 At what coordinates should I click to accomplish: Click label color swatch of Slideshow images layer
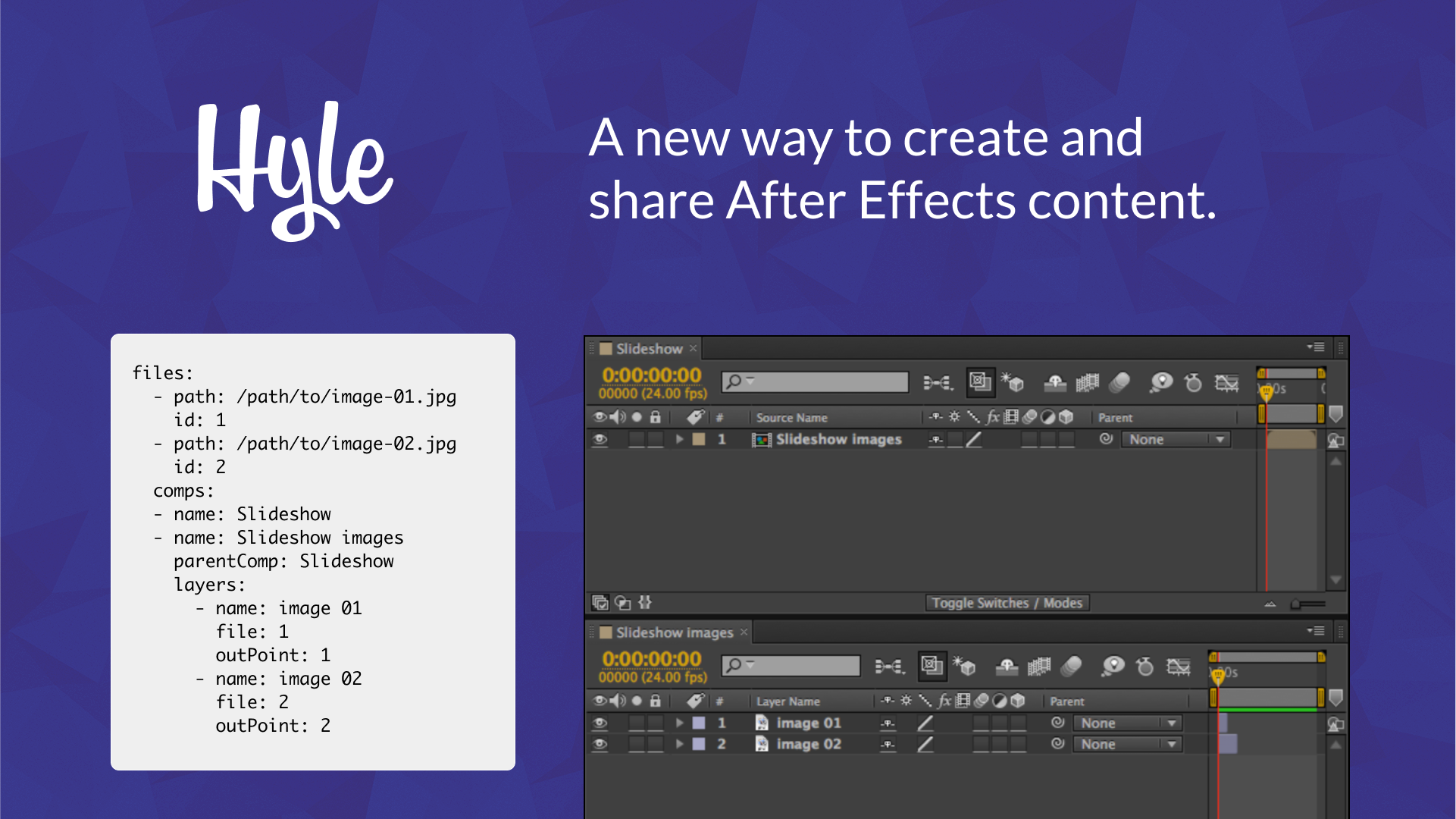699,439
